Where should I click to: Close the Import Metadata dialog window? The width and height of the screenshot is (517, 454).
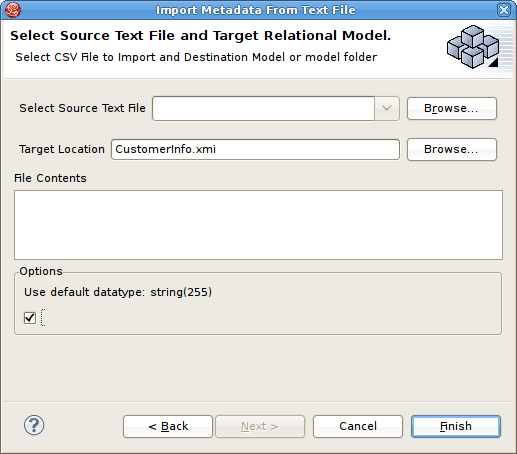click(x=503, y=10)
